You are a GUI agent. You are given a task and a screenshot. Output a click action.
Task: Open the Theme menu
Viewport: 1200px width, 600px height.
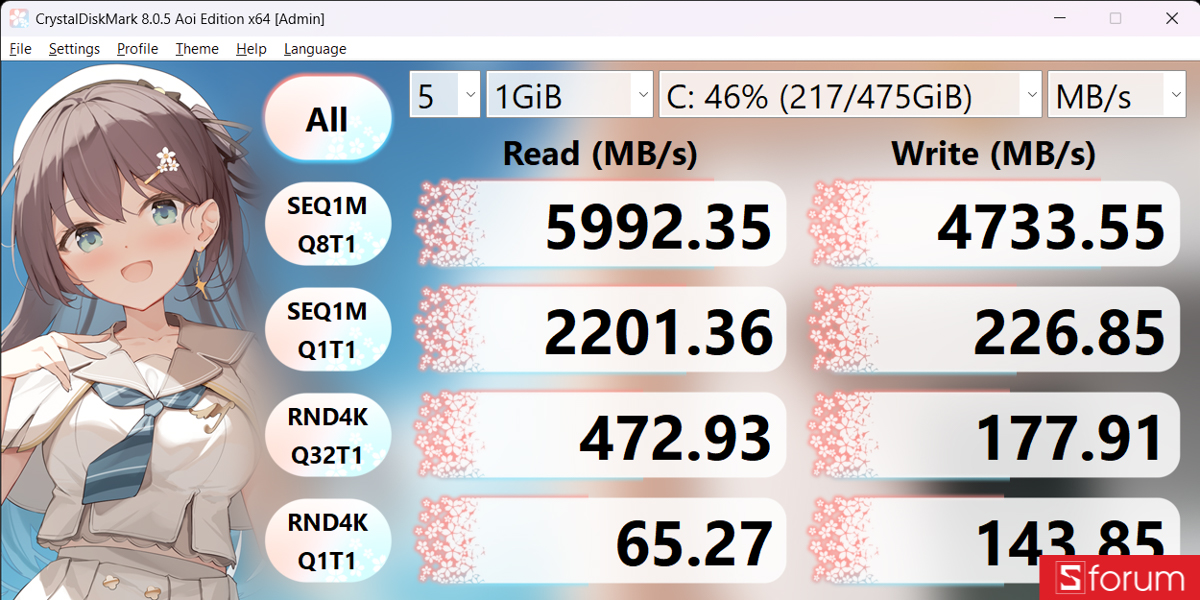pos(197,49)
